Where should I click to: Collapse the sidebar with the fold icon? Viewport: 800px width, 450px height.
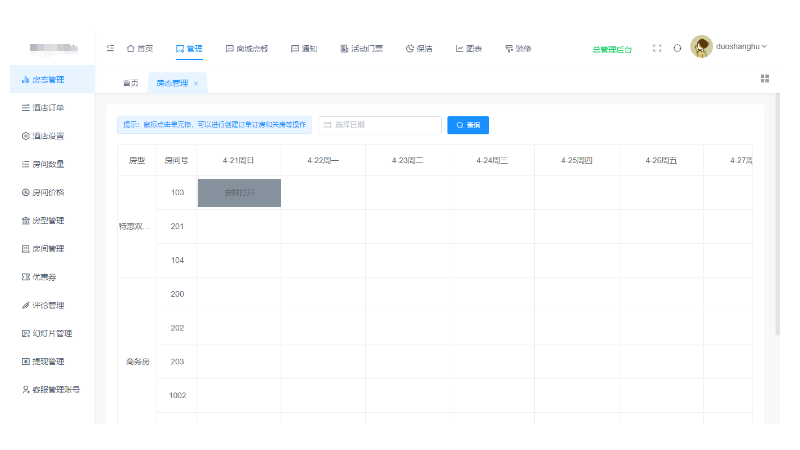(x=110, y=48)
